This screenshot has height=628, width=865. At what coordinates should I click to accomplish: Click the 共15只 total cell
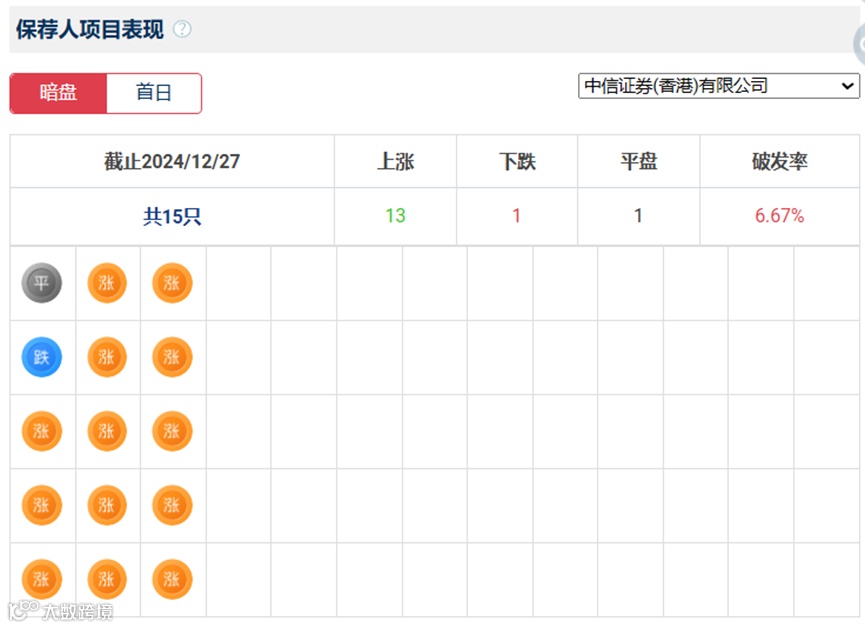point(172,216)
